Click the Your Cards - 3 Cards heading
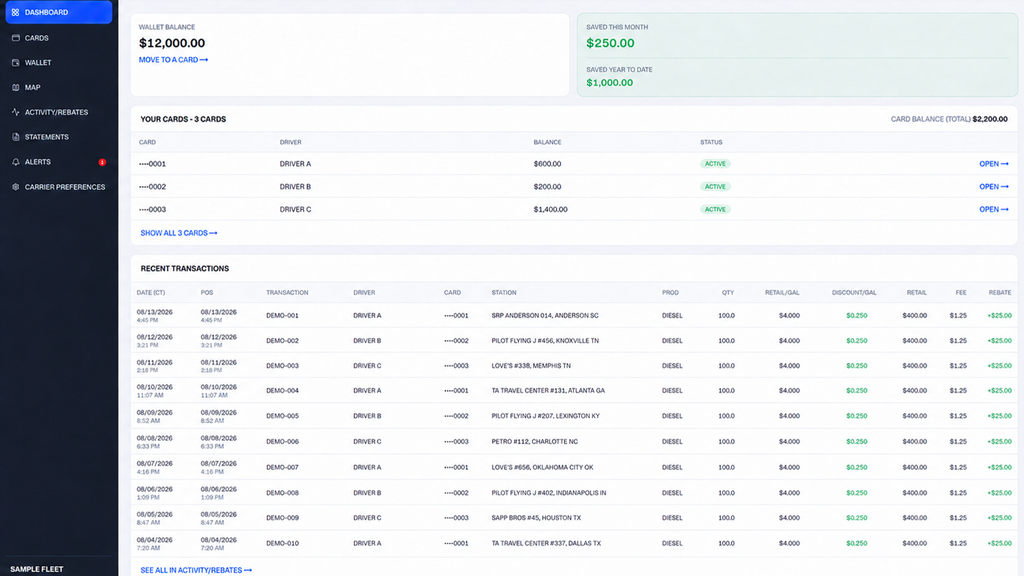Image resolution: width=1024 pixels, height=576 pixels. (183, 120)
